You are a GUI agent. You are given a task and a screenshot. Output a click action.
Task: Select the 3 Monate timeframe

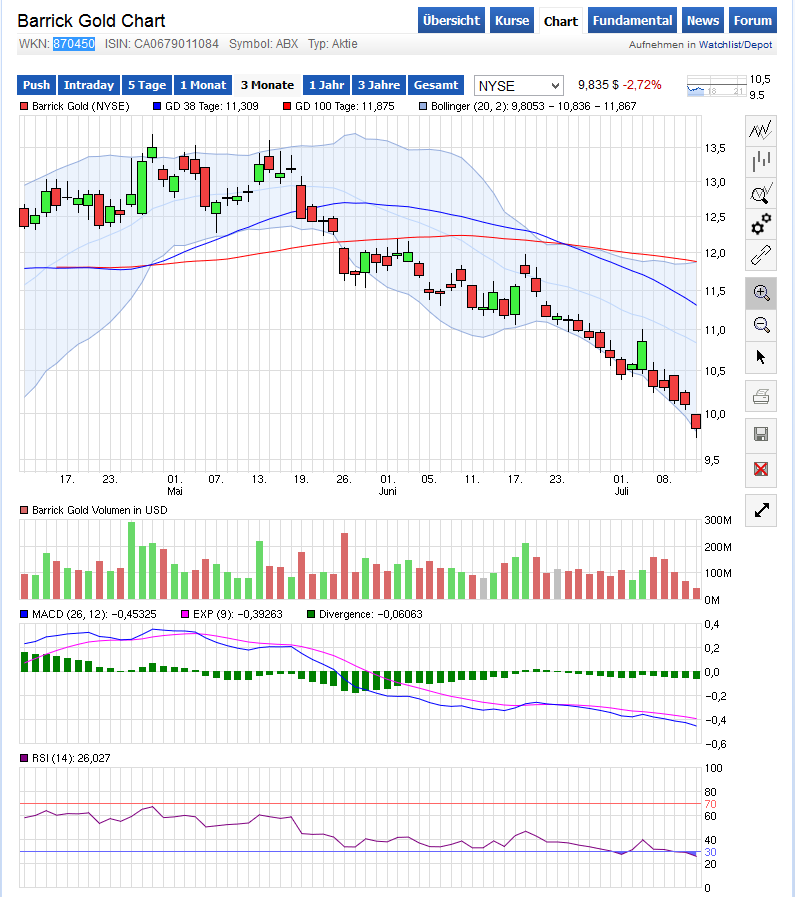[267, 85]
